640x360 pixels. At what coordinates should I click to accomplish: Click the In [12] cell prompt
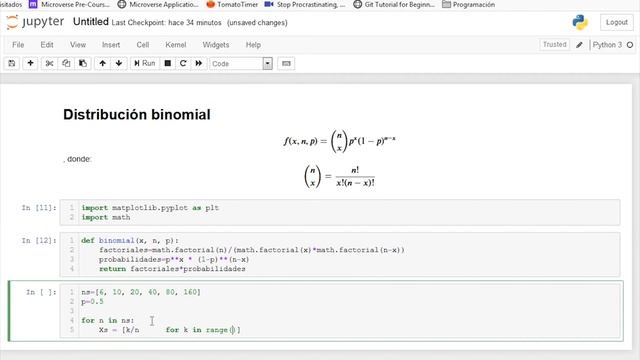[39, 240]
